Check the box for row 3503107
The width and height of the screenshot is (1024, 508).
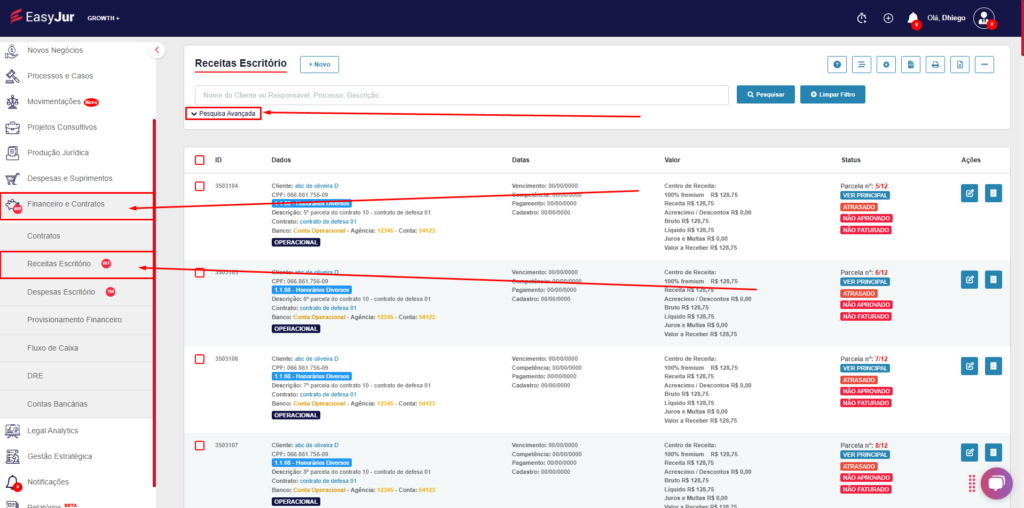coord(200,445)
